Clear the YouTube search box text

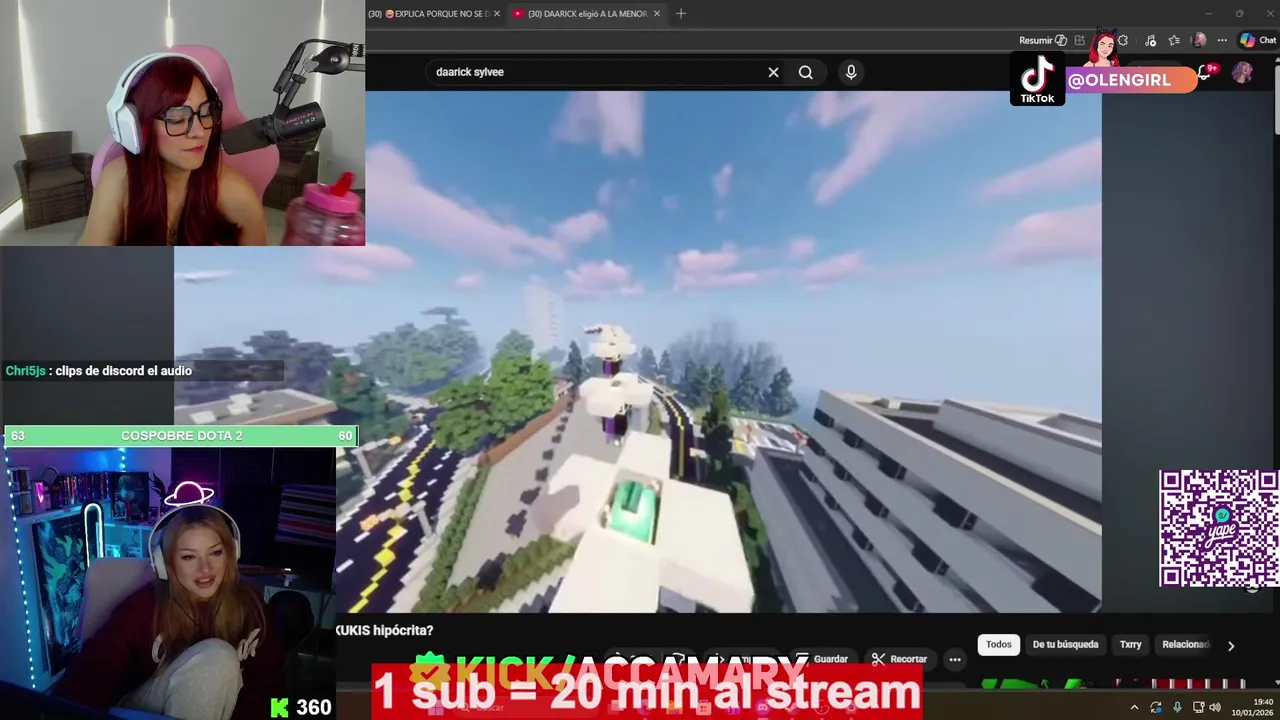click(773, 72)
